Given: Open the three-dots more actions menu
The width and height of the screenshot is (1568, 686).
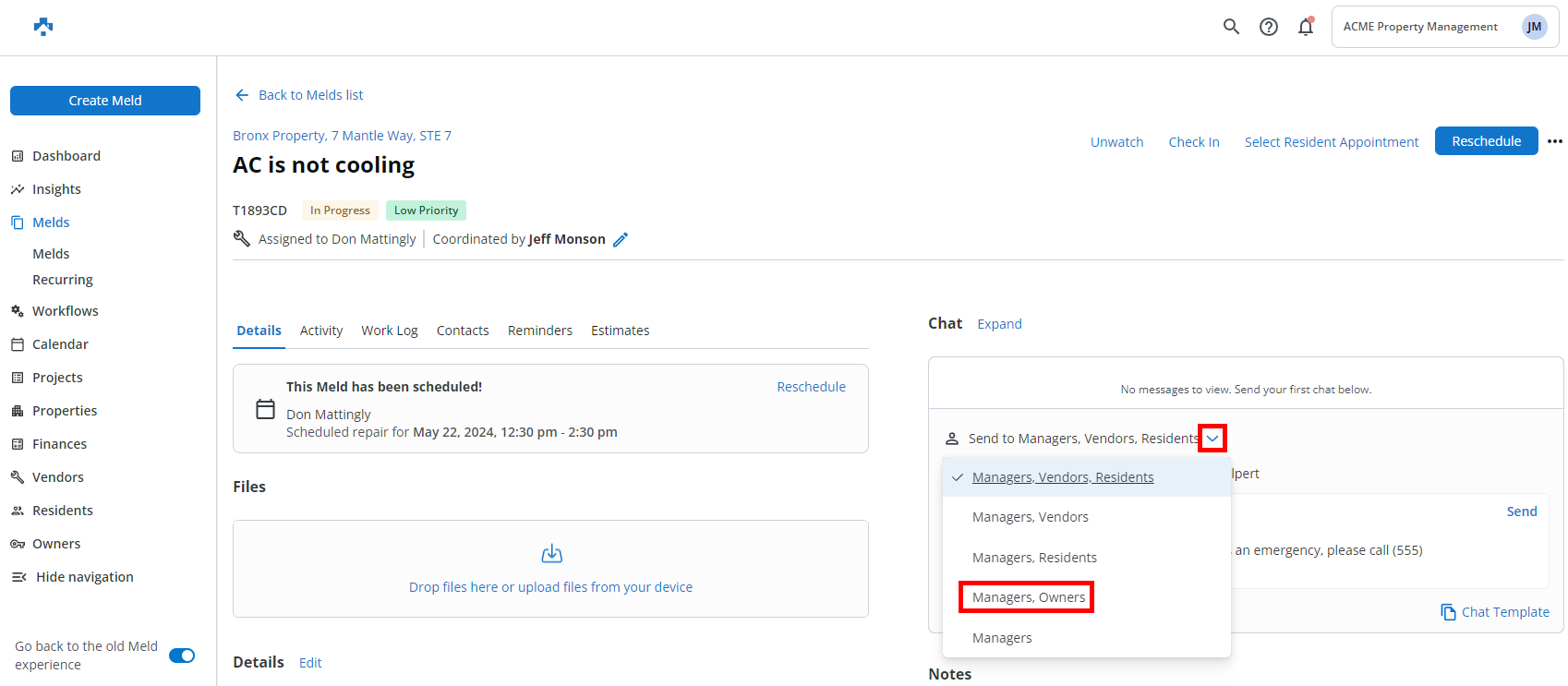Looking at the screenshot, I should pyautogui.click(x=1555, y=141).
